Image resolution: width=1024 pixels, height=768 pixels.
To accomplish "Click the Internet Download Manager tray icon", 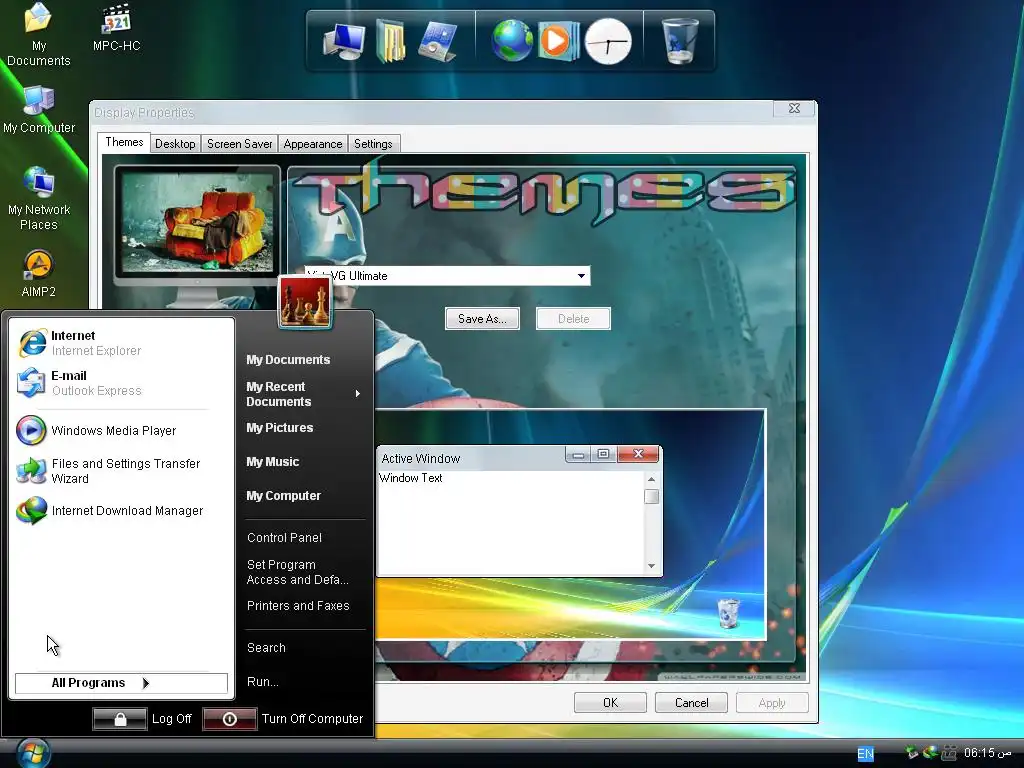I will point(930,753).
